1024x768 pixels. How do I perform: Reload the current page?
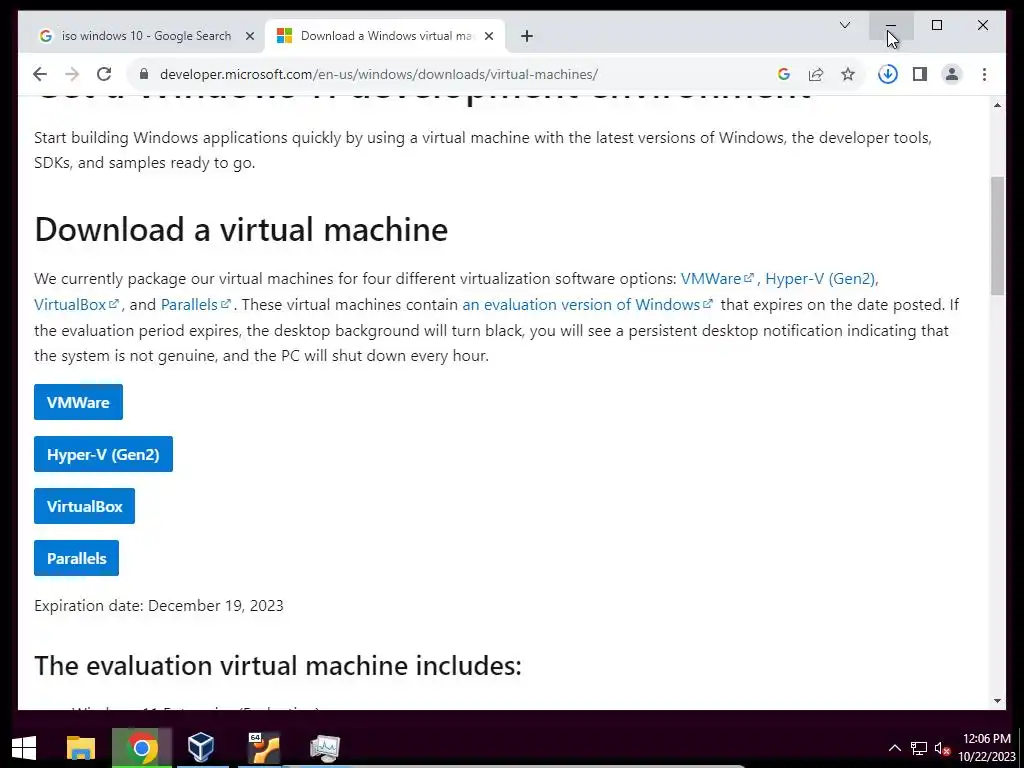point(104,74)
